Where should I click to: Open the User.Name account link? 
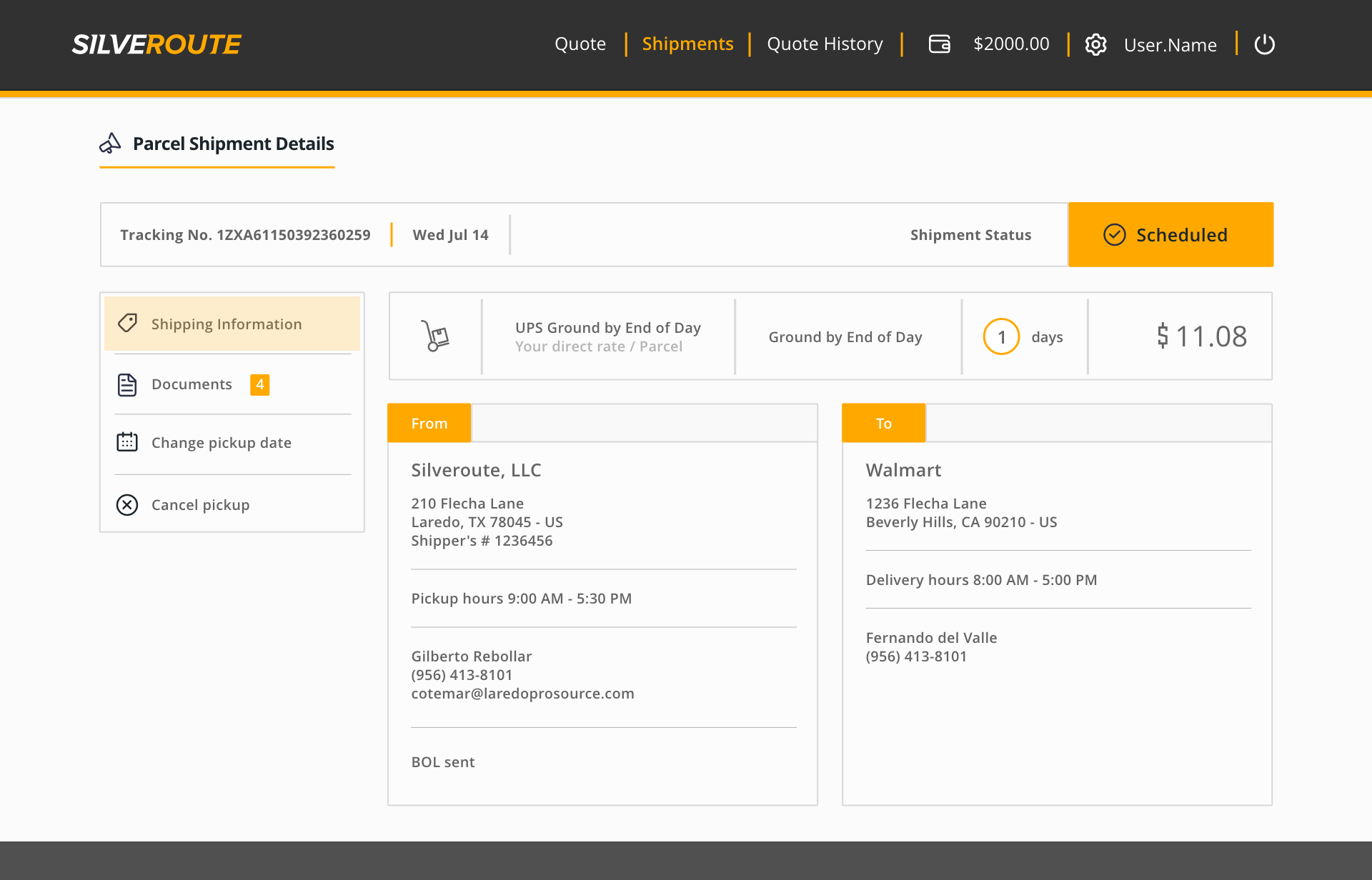1170,45
